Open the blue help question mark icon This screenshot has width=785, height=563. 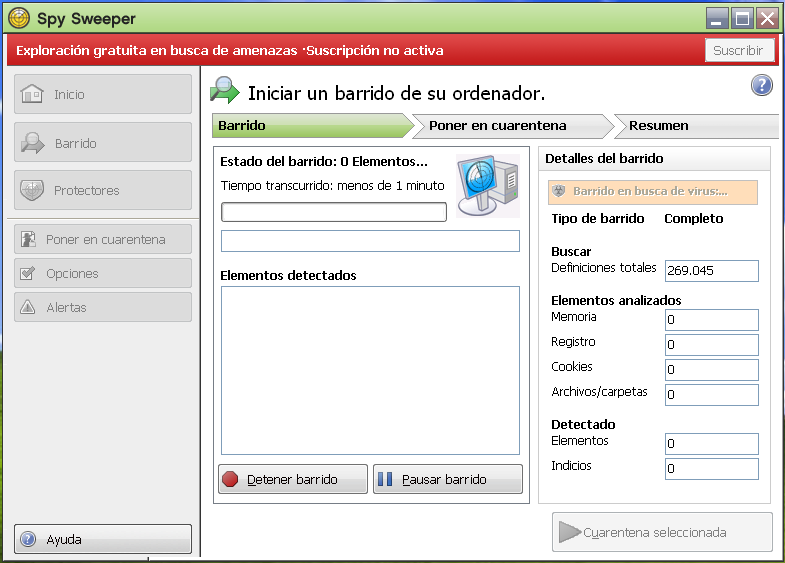click(761, 85)
